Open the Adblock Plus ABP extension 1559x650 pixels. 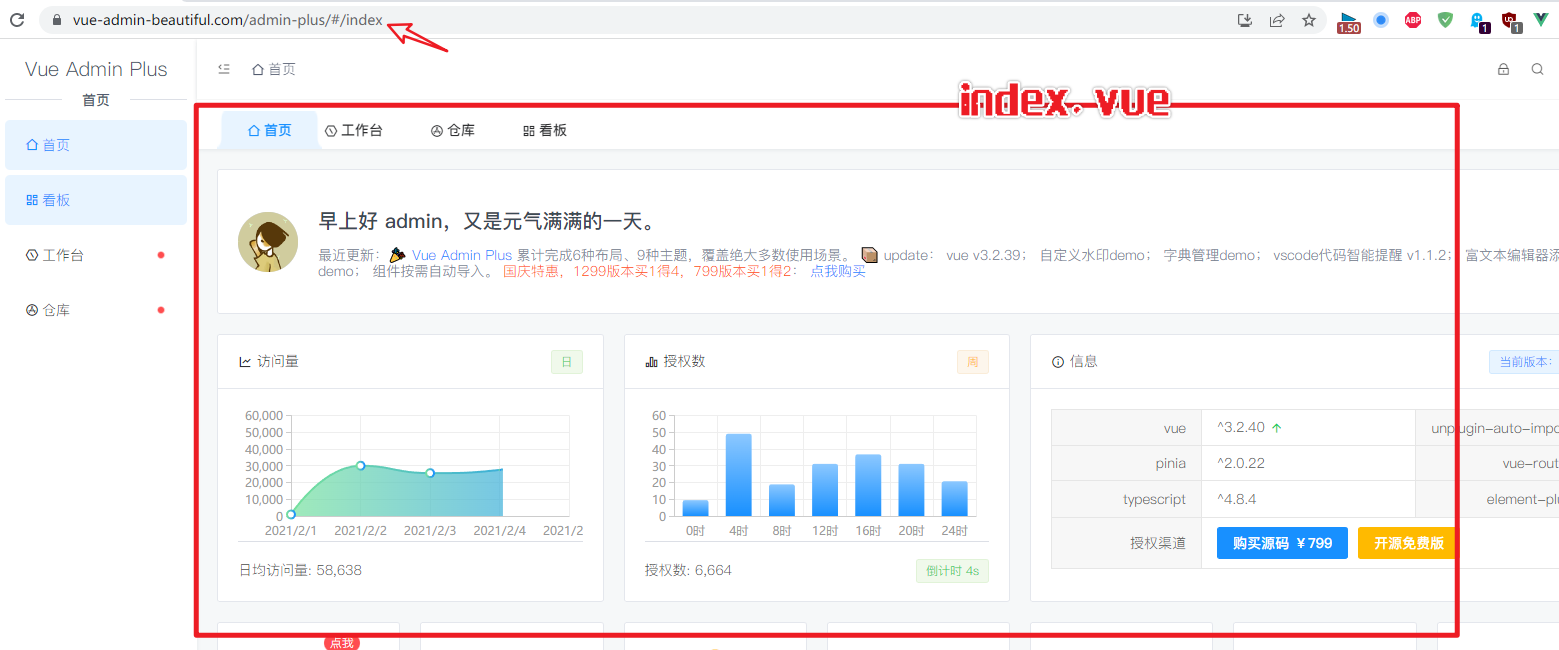[1413, 20]
